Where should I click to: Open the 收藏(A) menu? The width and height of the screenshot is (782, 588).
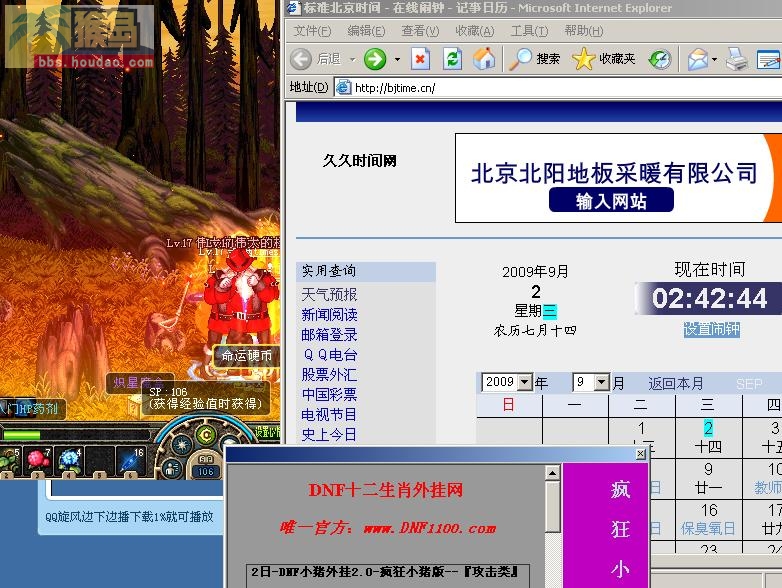point(475,31)
